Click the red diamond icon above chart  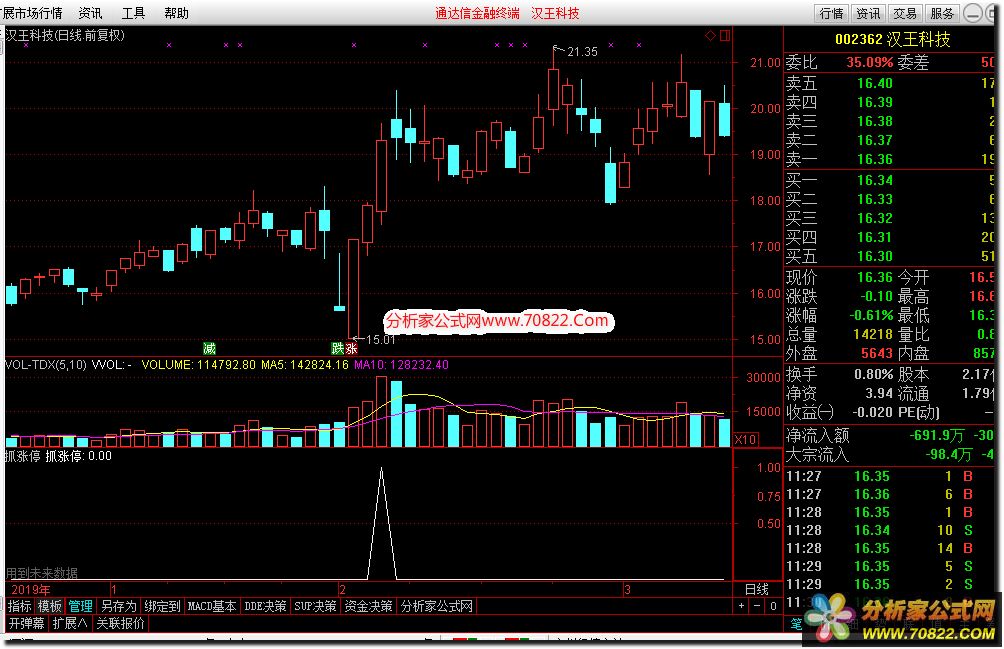(710, 36)
